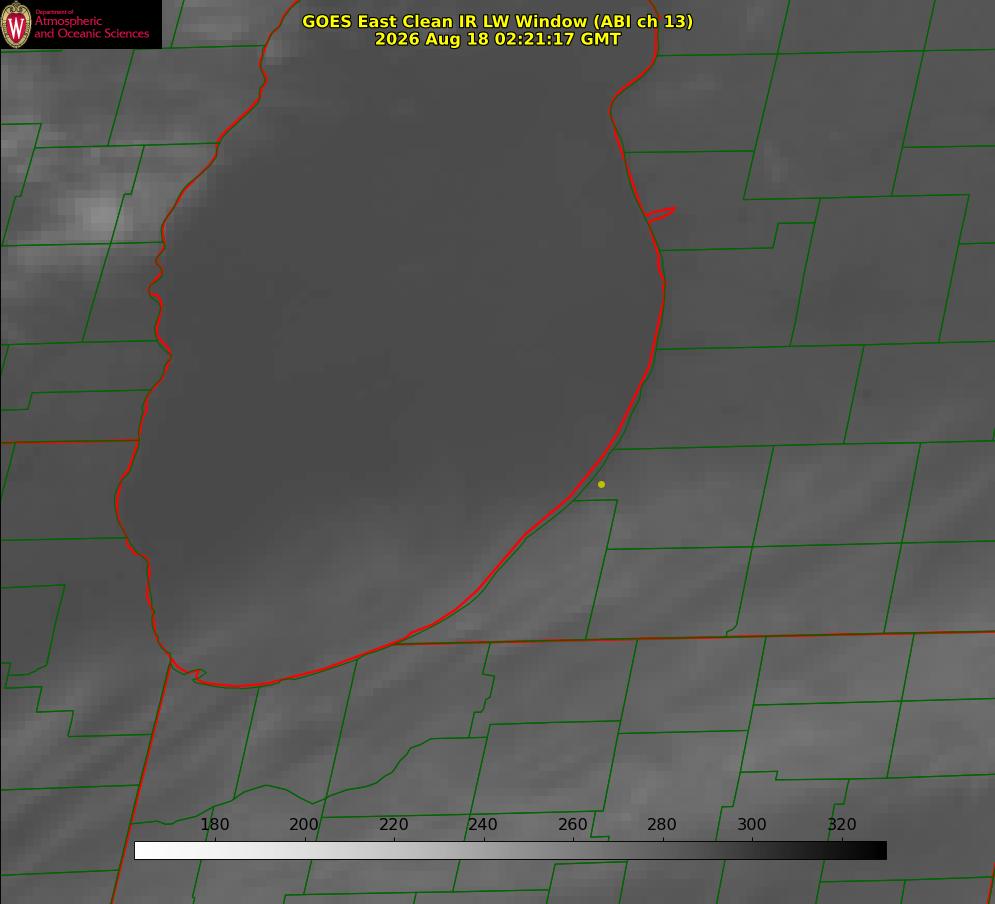
Task: Click the GOES East Clean IR title
Action: 498,21
